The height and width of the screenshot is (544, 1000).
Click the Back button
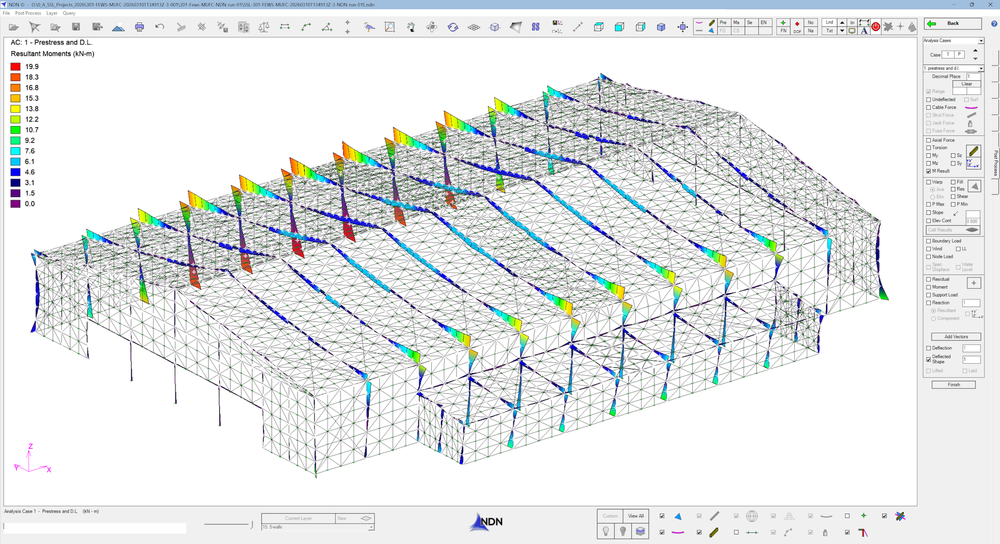tap(953, 24)
